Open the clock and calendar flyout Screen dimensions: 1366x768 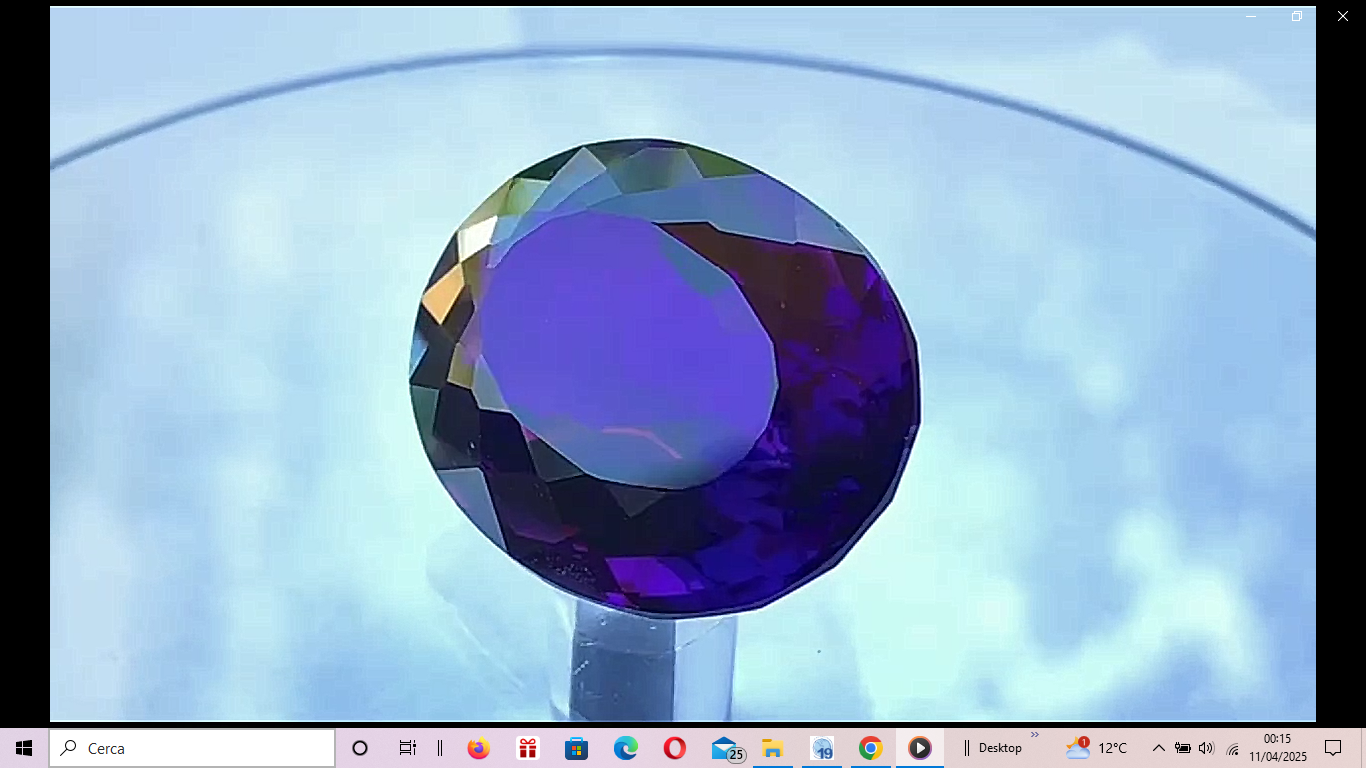click(1277, 748)
